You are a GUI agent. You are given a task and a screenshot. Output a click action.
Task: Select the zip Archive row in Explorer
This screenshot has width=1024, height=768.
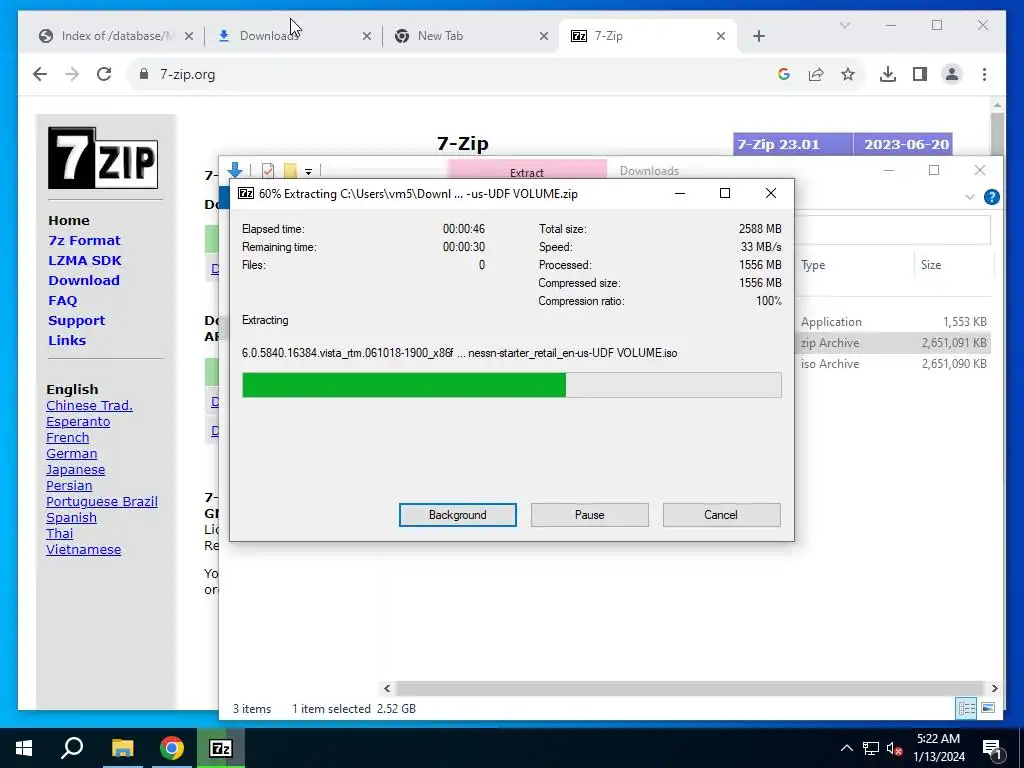(x=893, y=343)
